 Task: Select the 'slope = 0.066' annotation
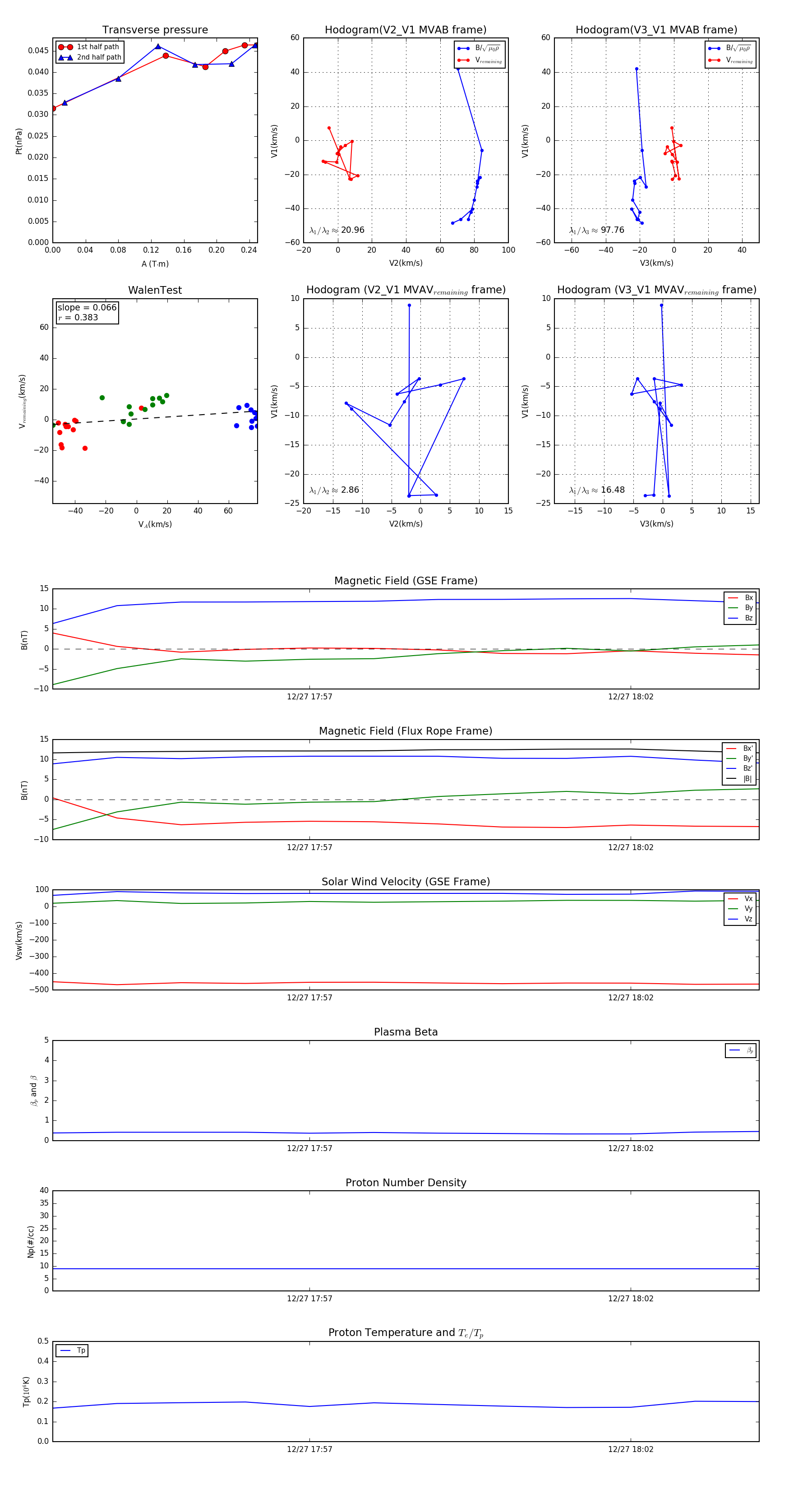click(x=87, y=308)
